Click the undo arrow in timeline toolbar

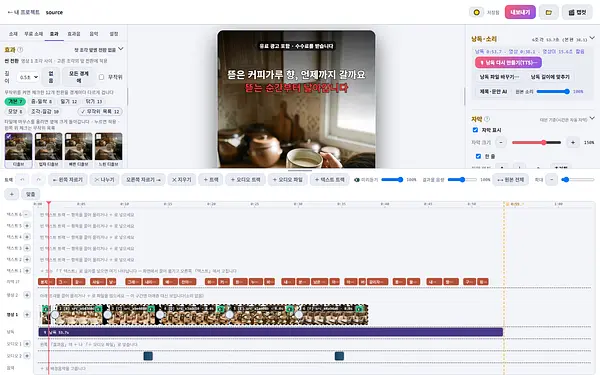click(x=22, y=179)
